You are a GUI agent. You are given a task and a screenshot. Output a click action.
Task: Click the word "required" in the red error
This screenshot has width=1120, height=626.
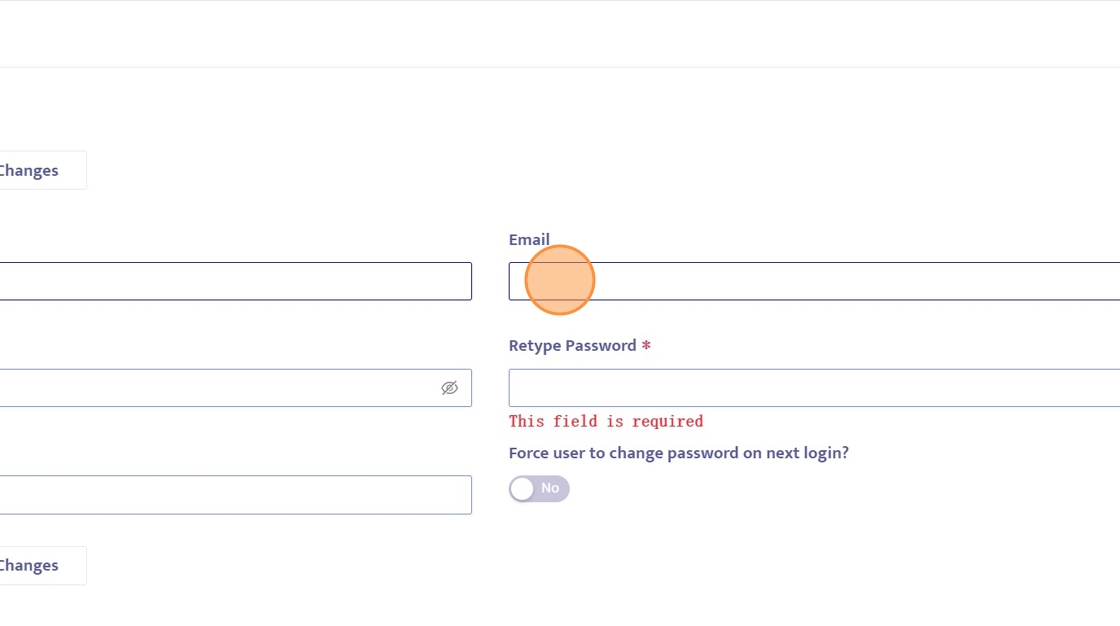(667, 421)
